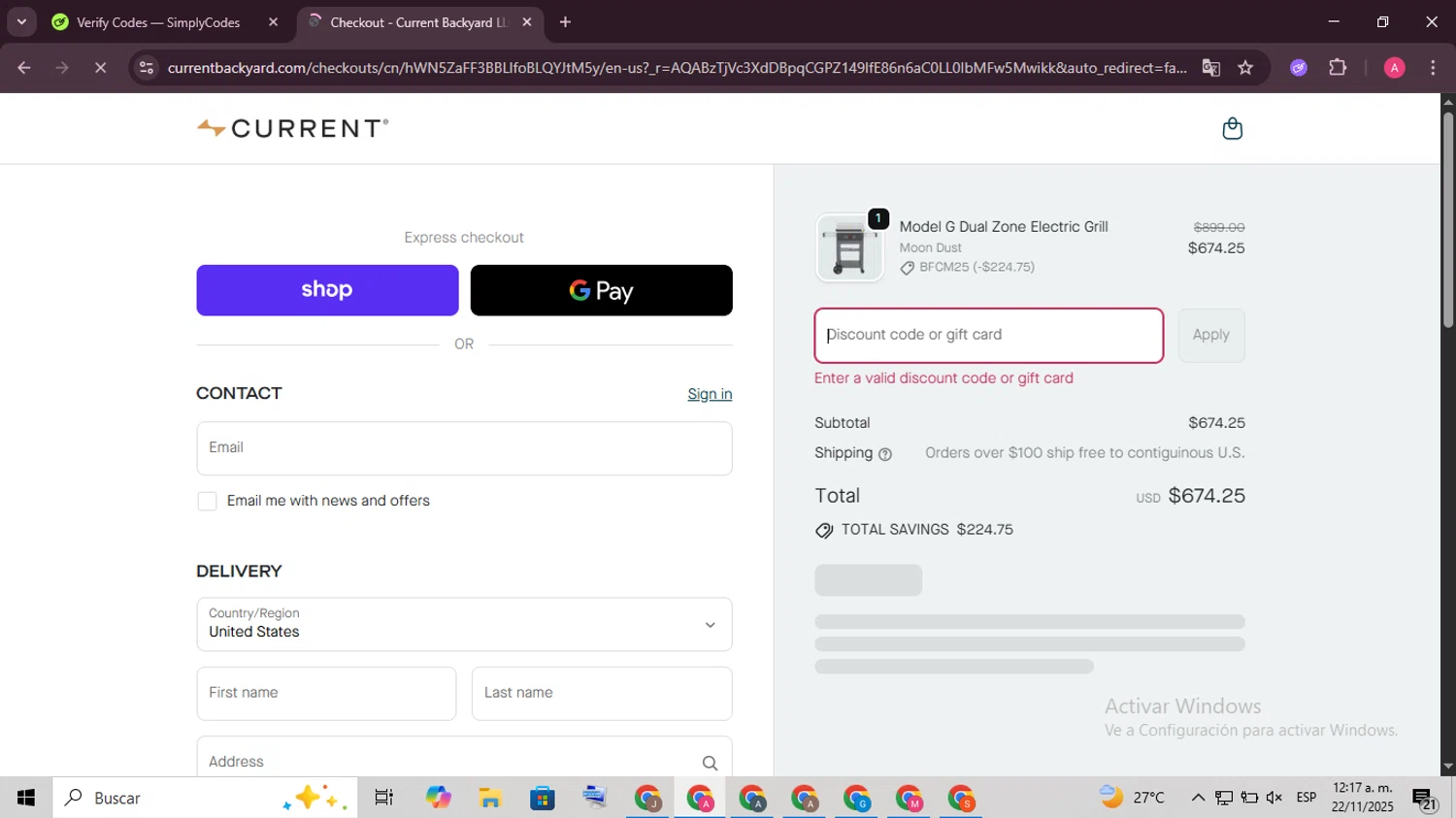Open the translate page icon
This screenshot has width=1456, height=818.
(x=1210, y=68)
